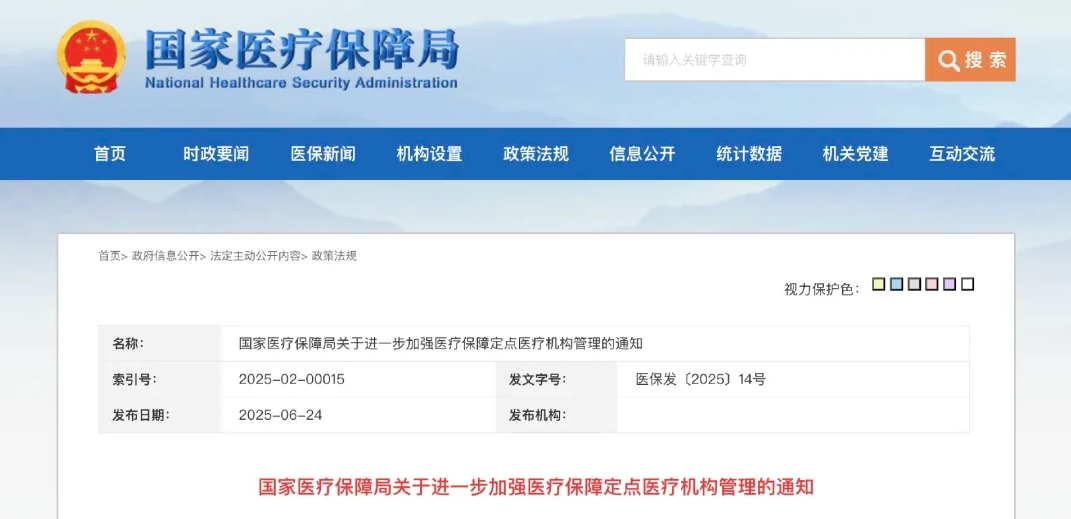Select the yellow eye-protection color swatch
This screenshot has height=519, width=1071.
878,285
